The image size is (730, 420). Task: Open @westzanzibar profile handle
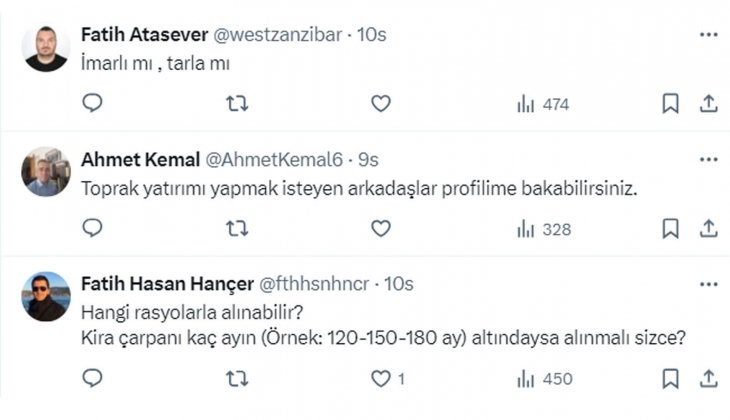tap(277, 35)
